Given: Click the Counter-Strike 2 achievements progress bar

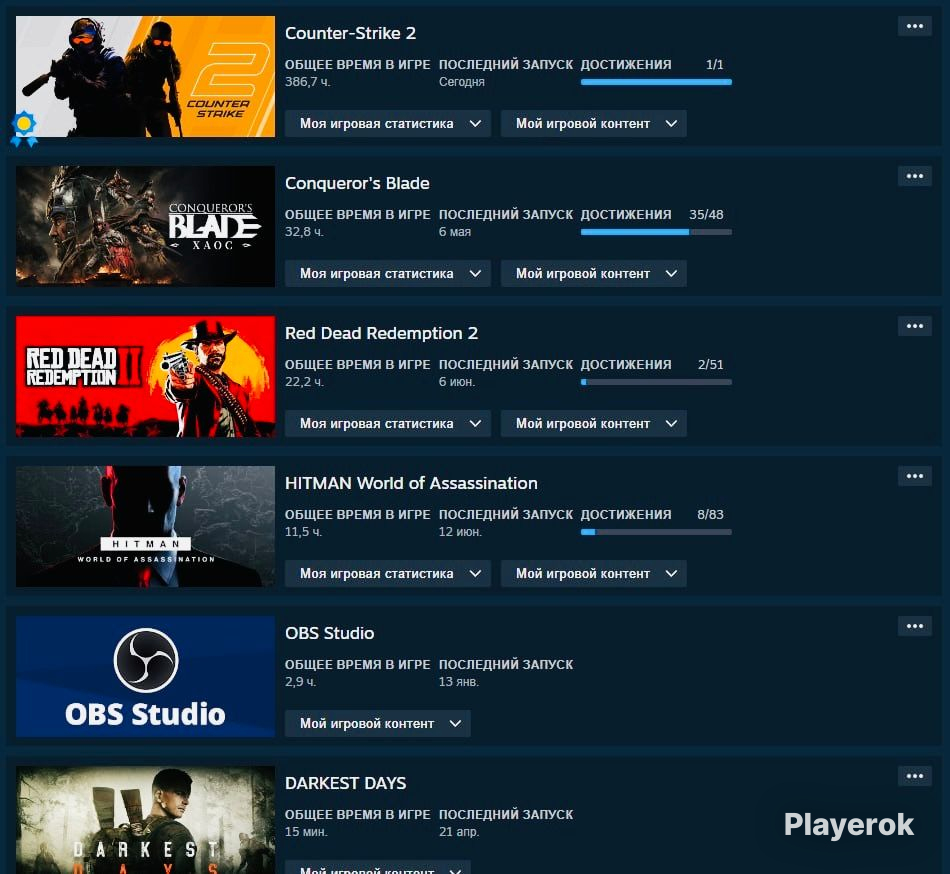Looking at the screenshot, I should 656,82.
